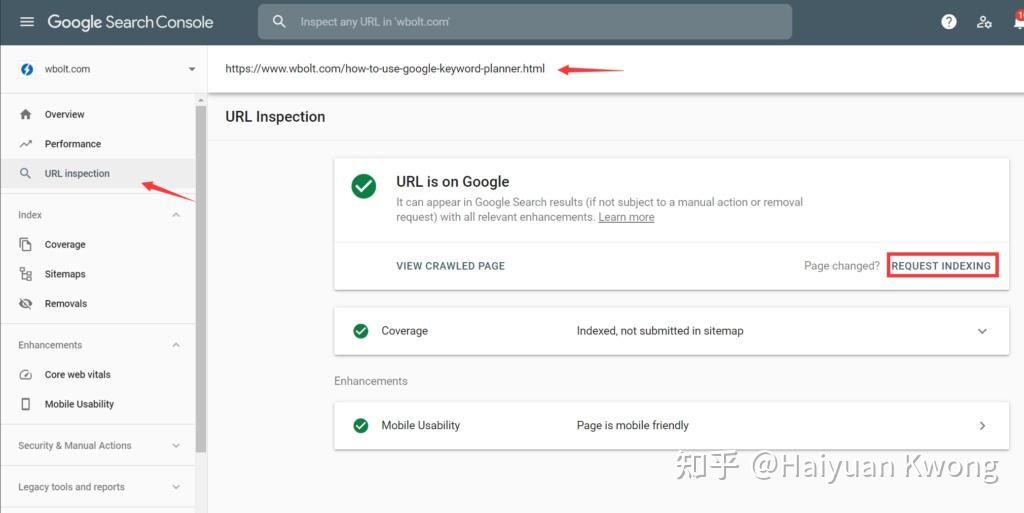Collapse the Index section
The image size is (1024, 513).
click(x=176, y=215)
